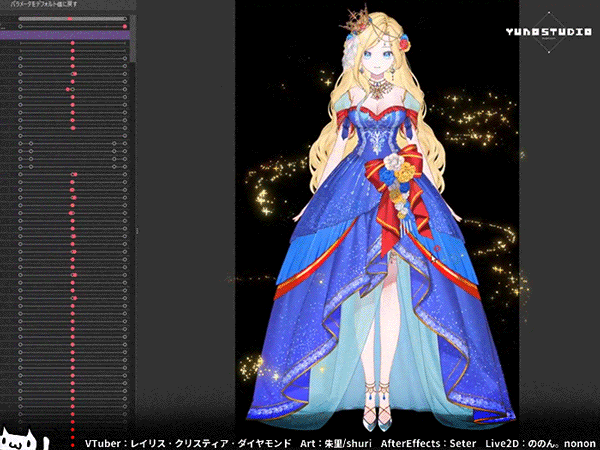Click the Live2D：ののん。nonon credit text
The height and width of the screenshot is (450, 600).
click(x=540, y=441)
